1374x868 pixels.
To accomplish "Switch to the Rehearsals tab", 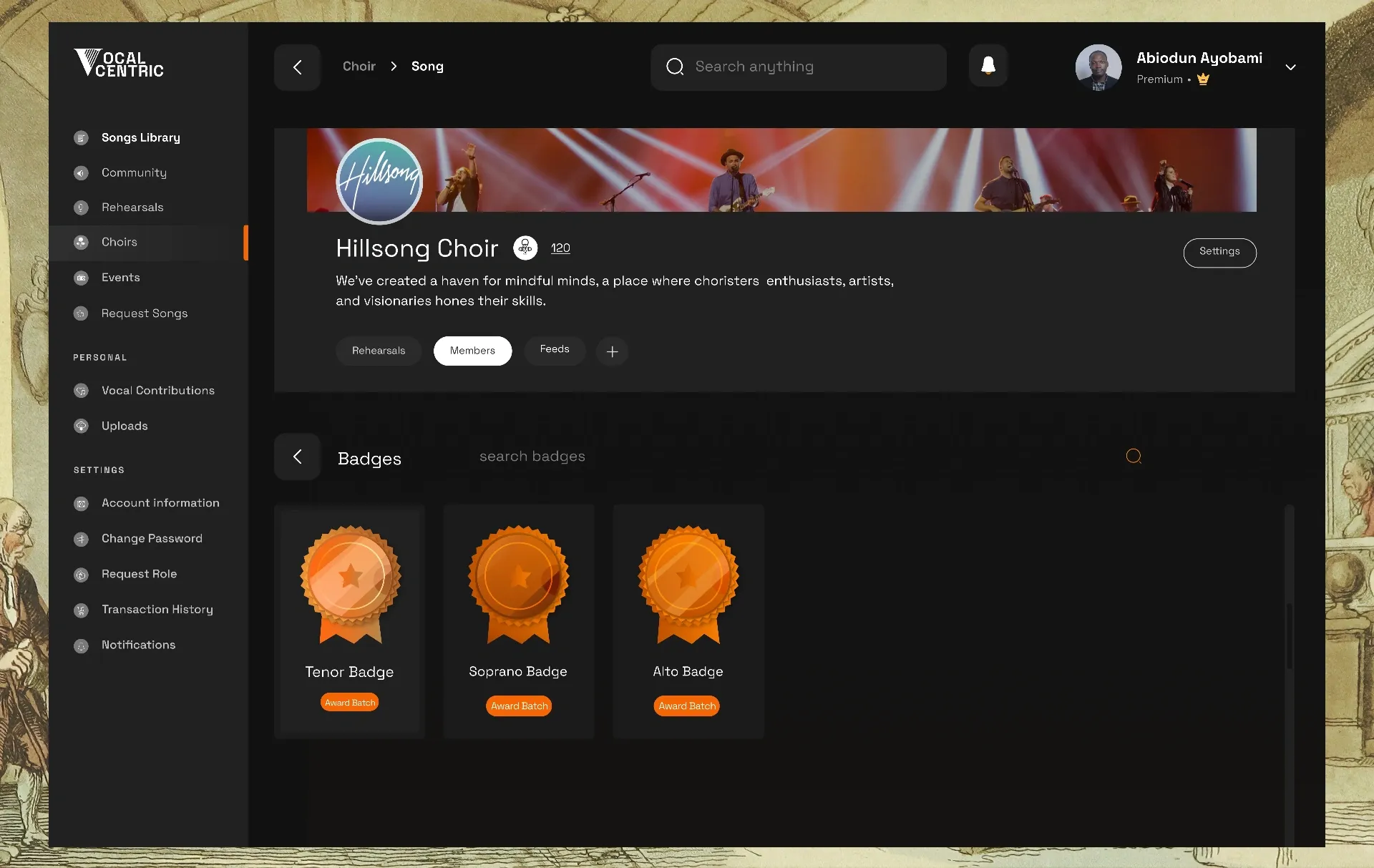I will (x=379, y=351).
